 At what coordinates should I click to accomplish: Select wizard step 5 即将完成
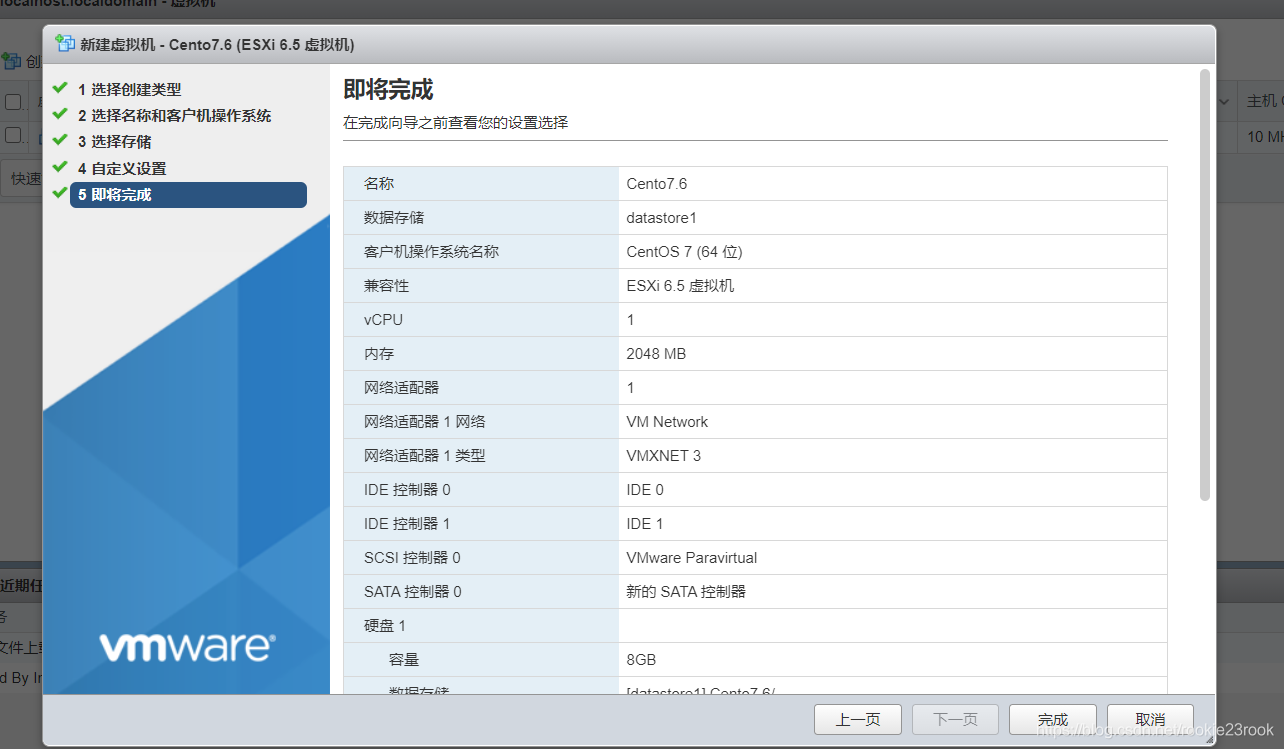(x=188, y=195)
